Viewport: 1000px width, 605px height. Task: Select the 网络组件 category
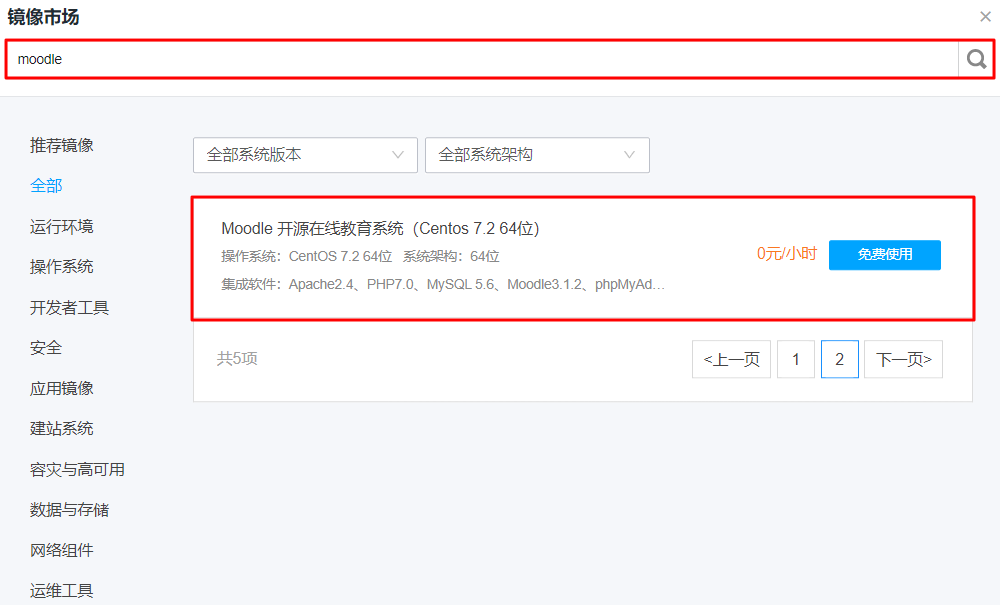(x=61, y=550)
